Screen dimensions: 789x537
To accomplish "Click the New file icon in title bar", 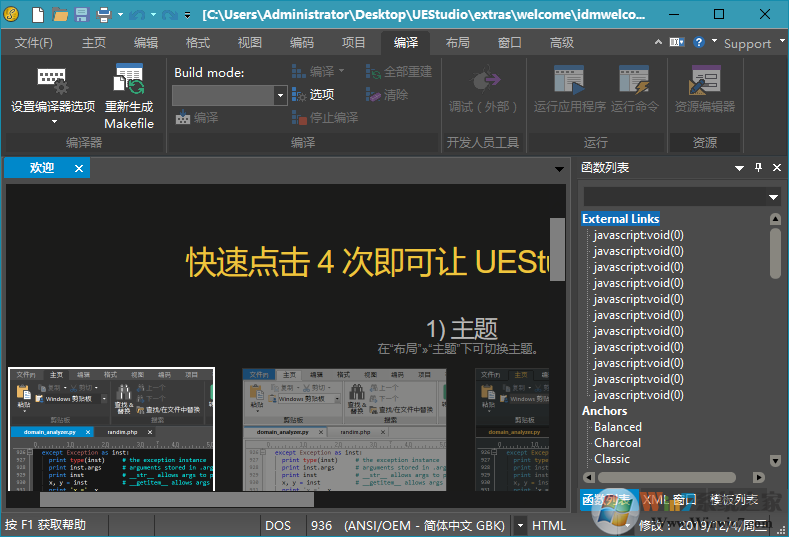I will click(x=38, y=15).
